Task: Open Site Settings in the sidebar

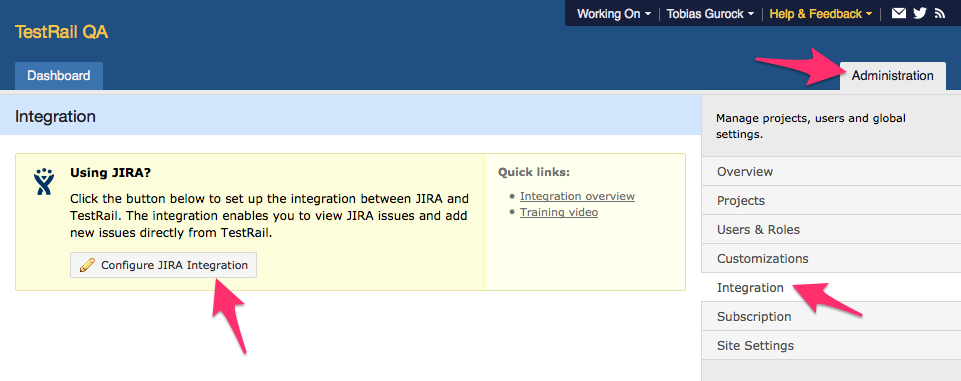Action: point(831,345)
